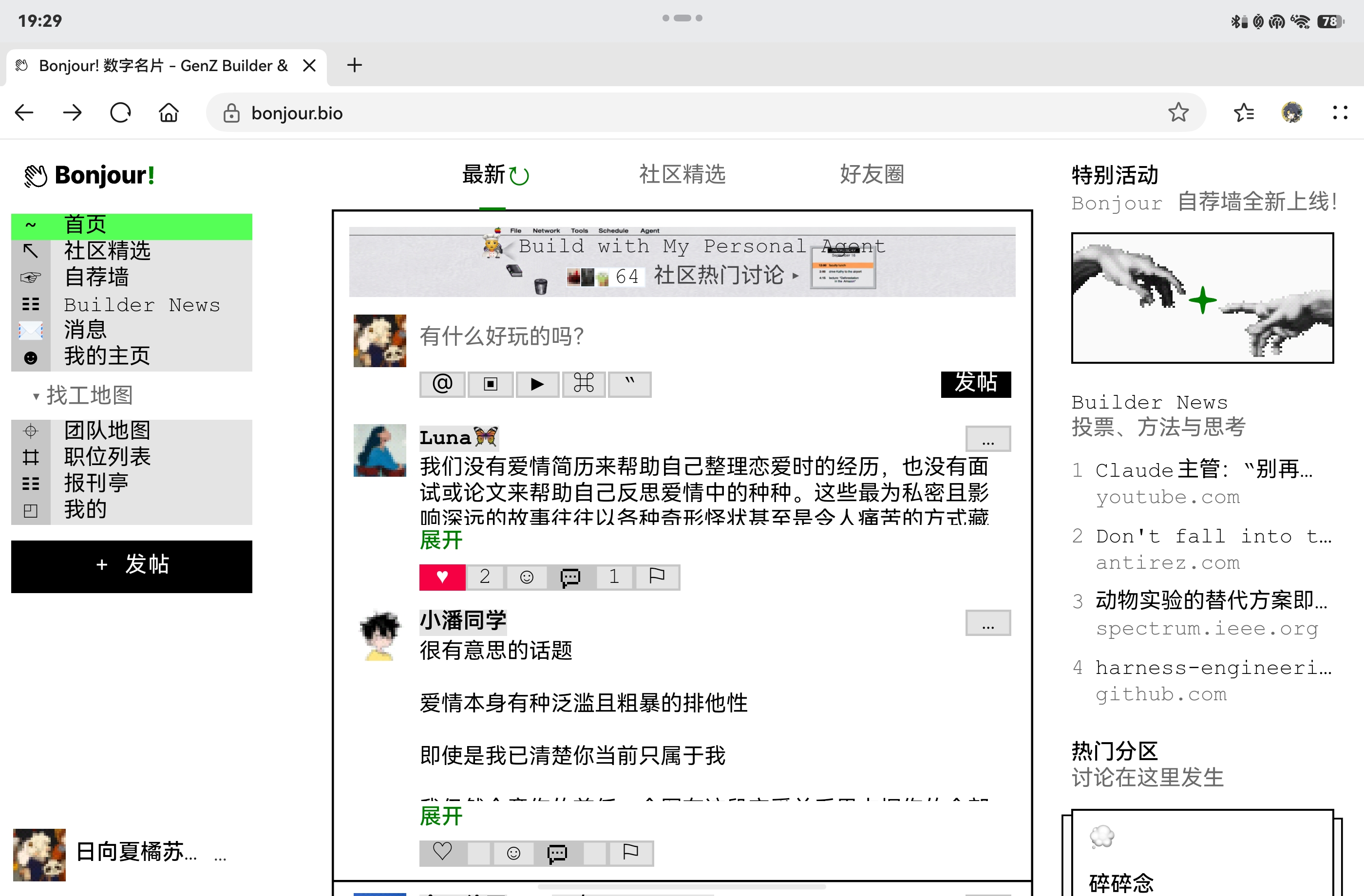Open Builder News in the sidebar

[x=132, y=304]
